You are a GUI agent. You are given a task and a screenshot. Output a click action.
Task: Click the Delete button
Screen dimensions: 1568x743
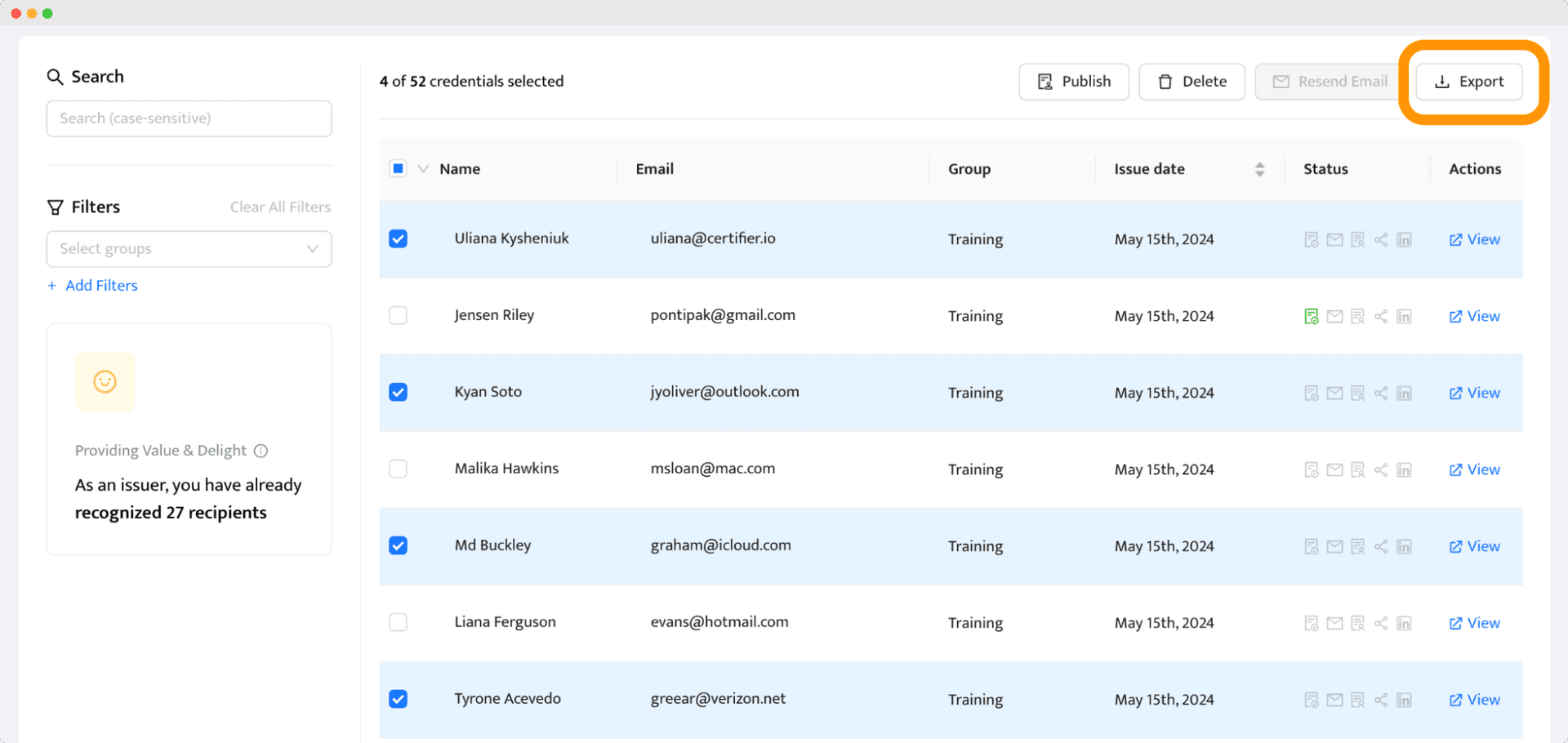(x=1192, y=82)
